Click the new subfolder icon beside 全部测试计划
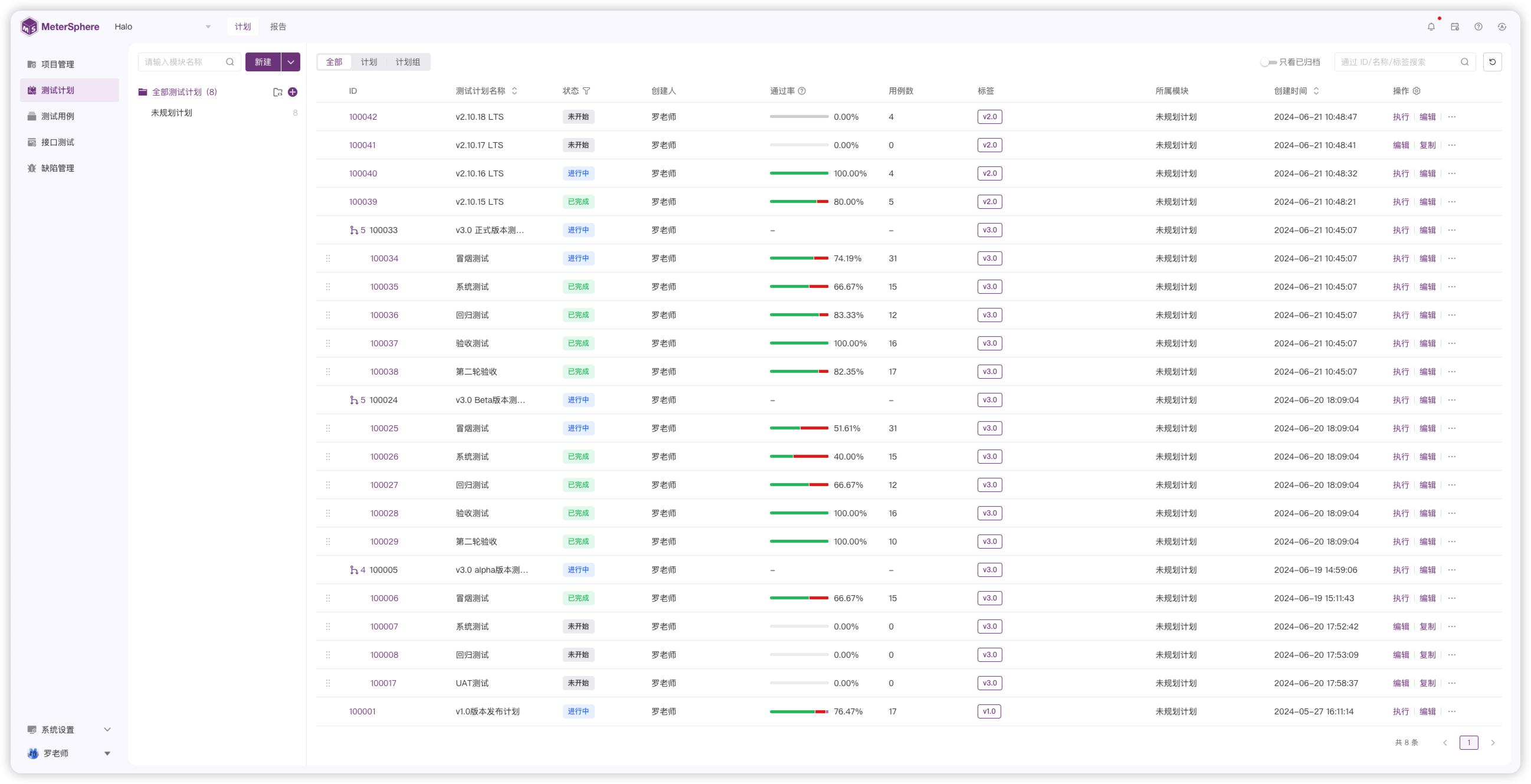The width and height of the screenshot is (1531, 784). coord(277,92)
